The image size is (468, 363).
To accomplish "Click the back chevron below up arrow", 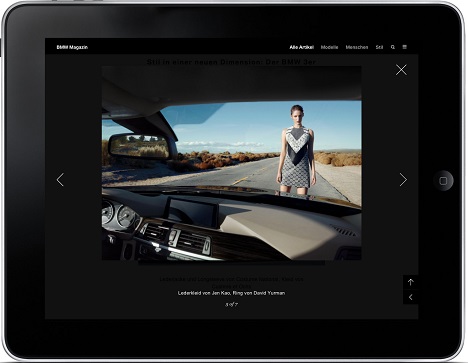I will click(x=410, y=297).
